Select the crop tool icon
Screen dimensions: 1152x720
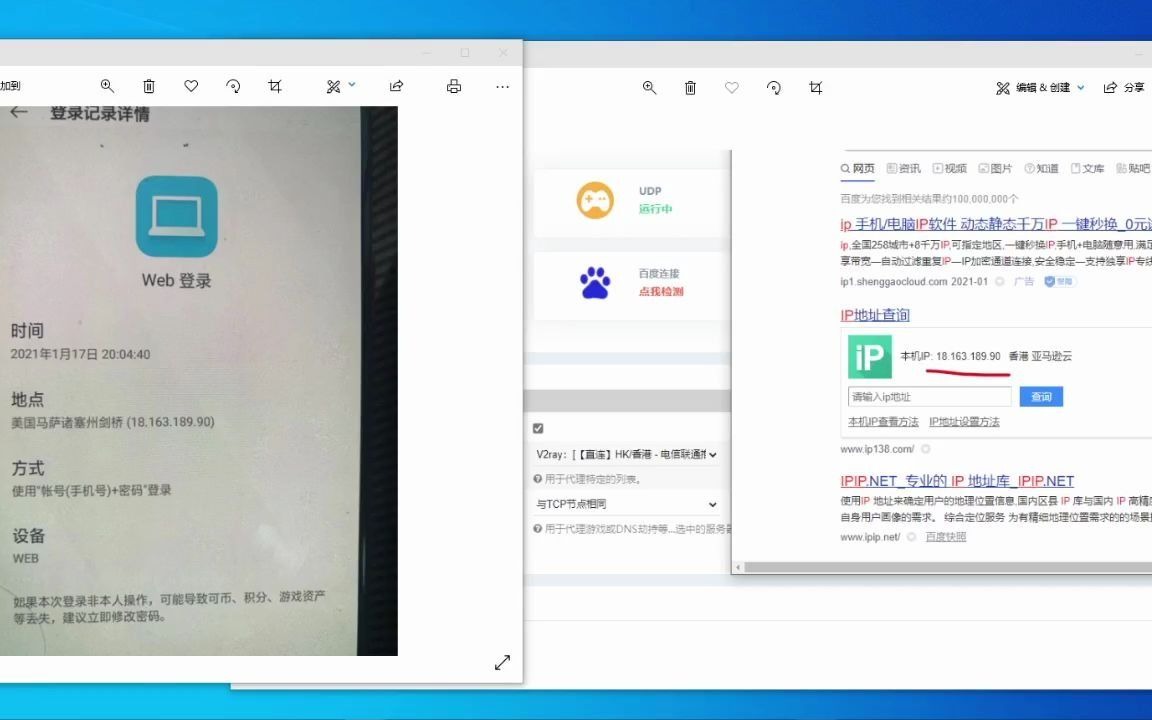(275, 86)
